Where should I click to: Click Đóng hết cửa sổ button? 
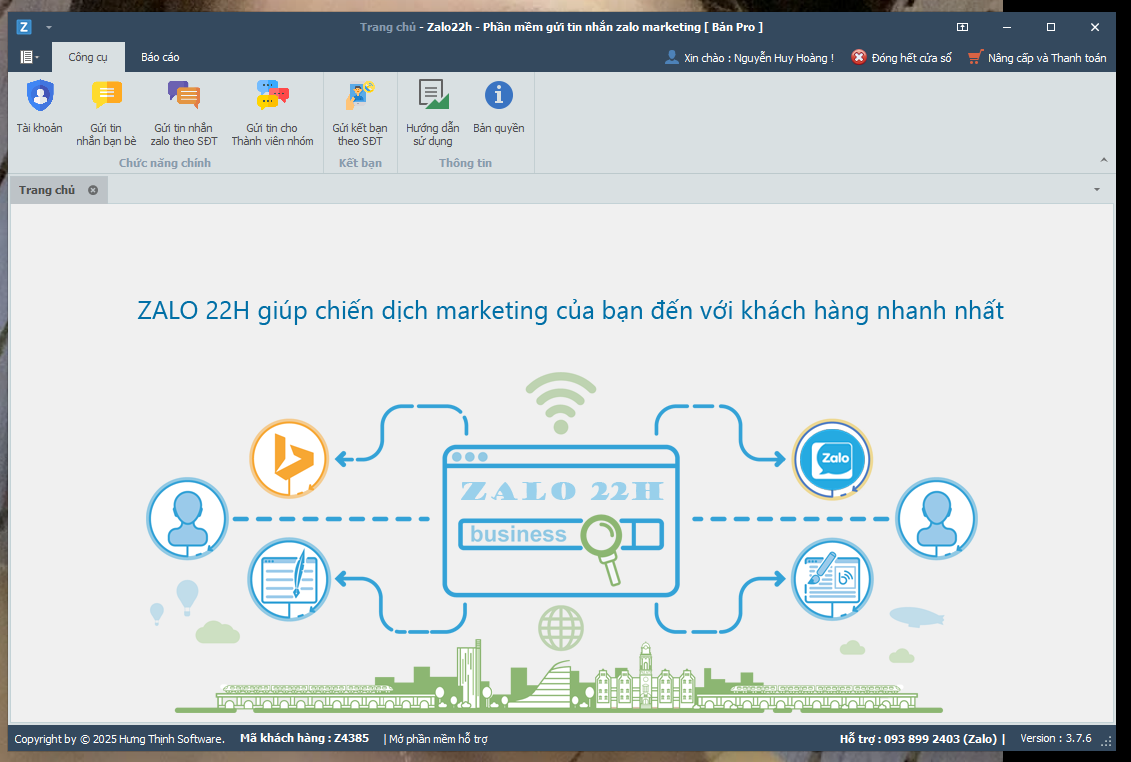tap(901, 58)
